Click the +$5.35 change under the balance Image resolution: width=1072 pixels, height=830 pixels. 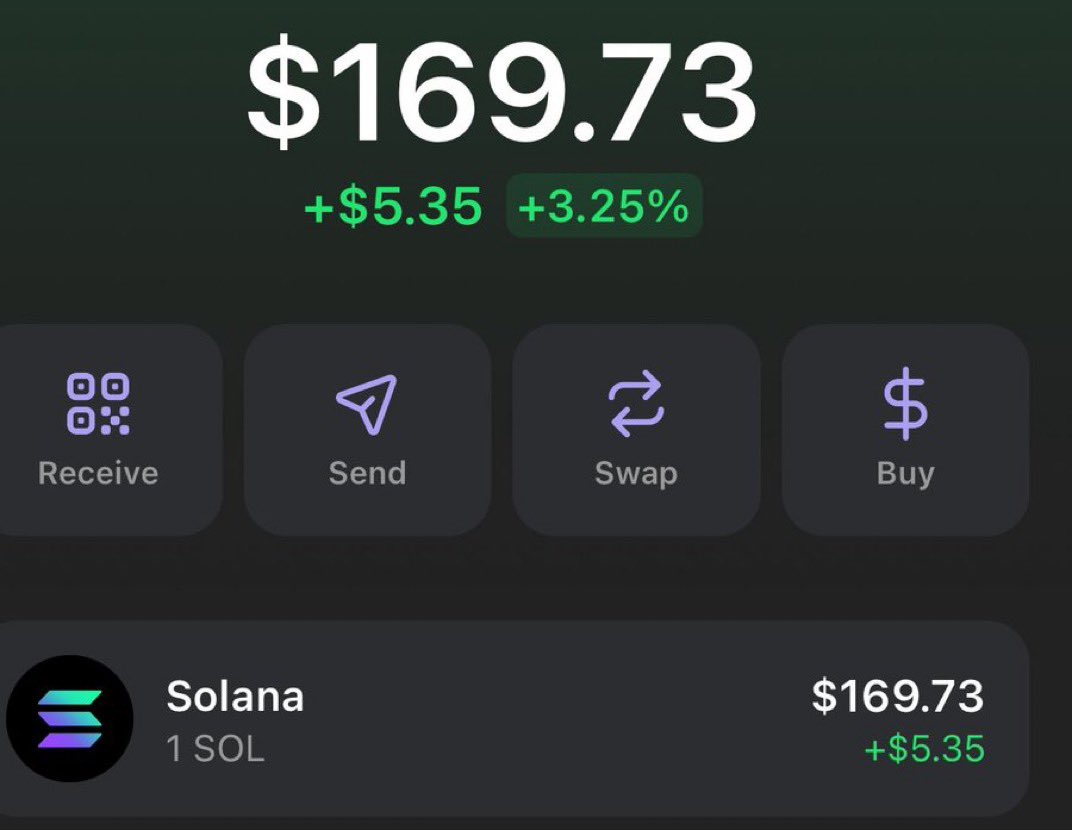point(393,206)
